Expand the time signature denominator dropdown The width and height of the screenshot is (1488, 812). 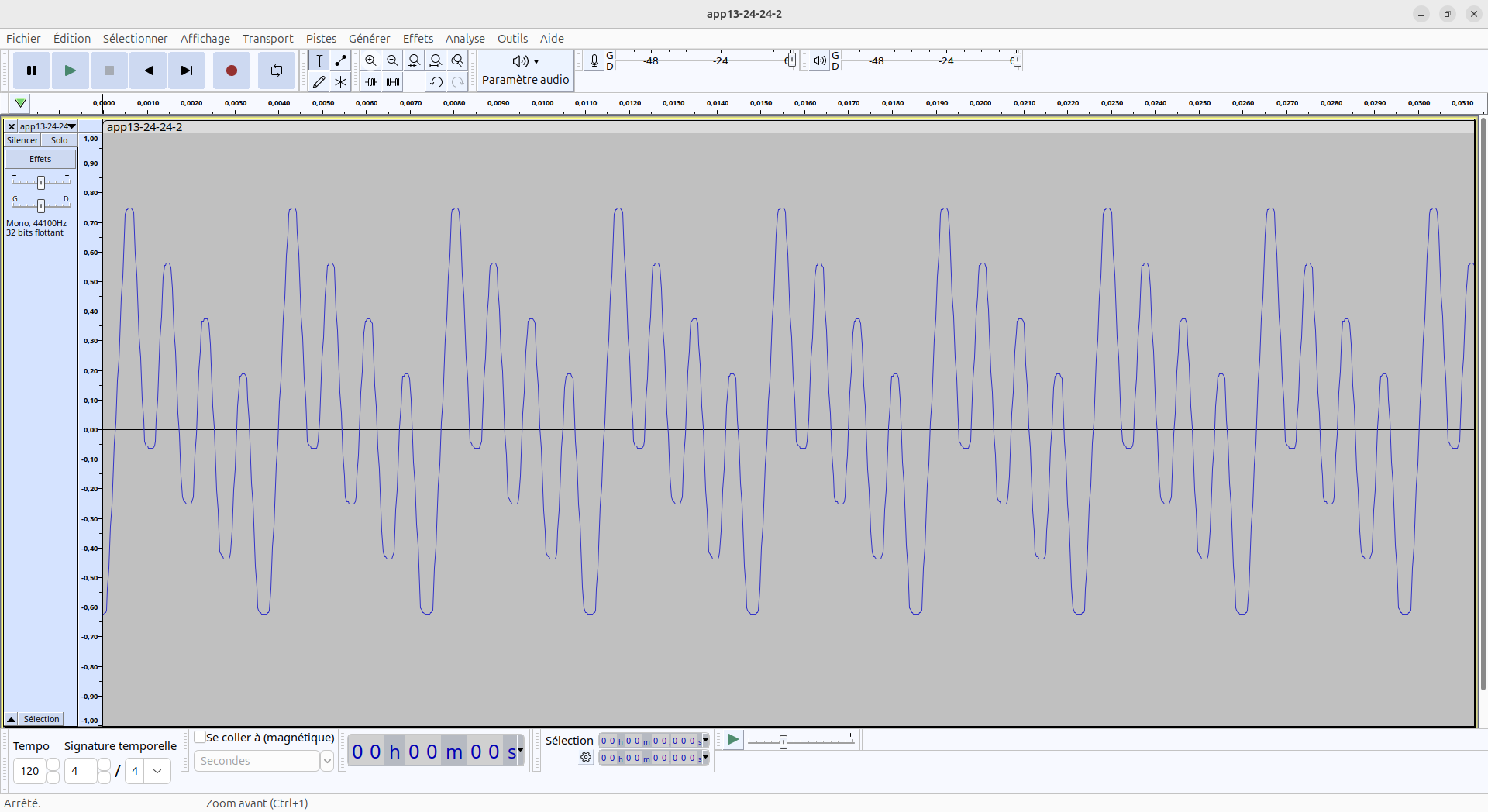coord(157,771)
